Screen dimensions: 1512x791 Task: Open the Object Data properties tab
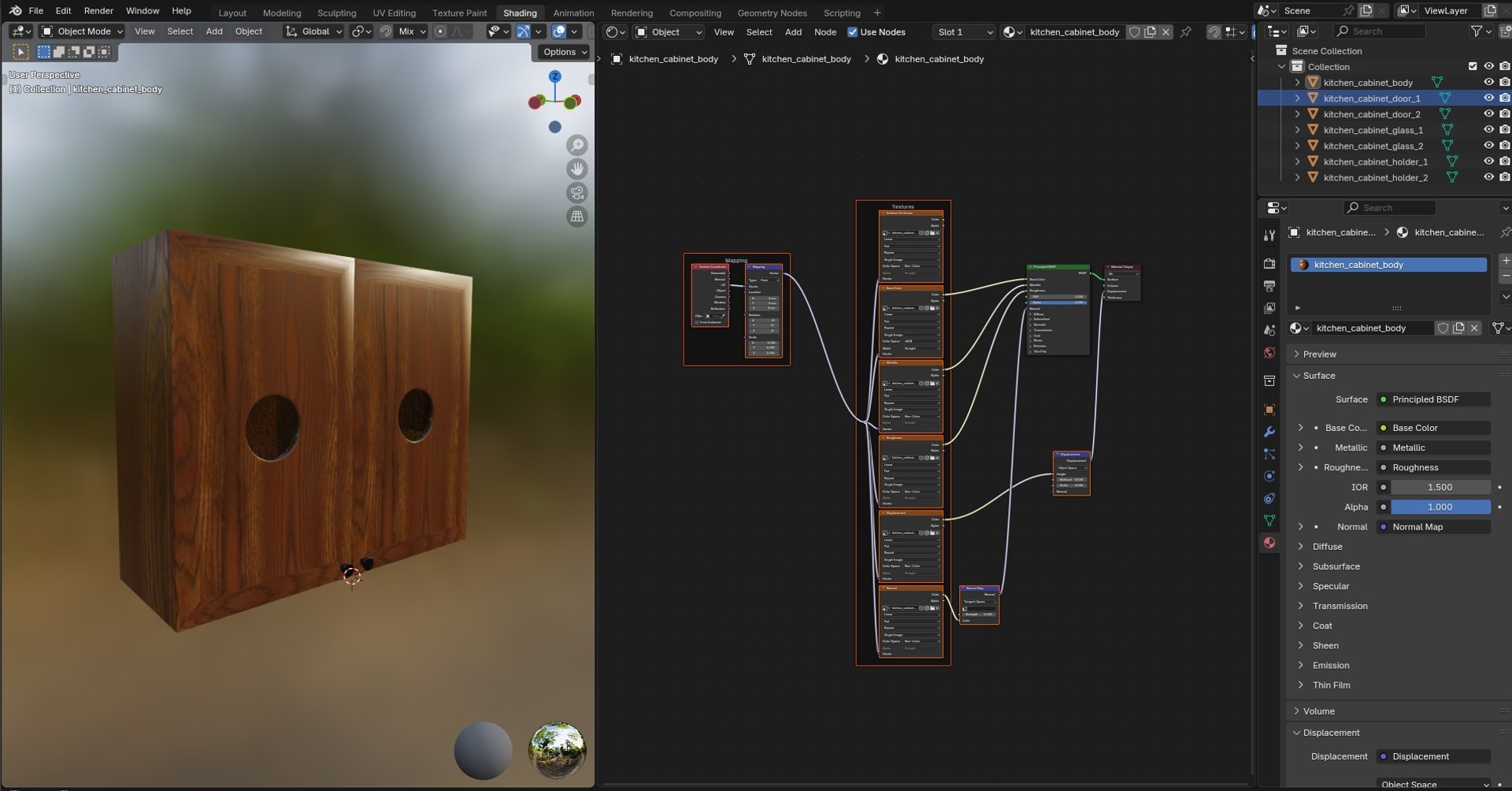1269,520
